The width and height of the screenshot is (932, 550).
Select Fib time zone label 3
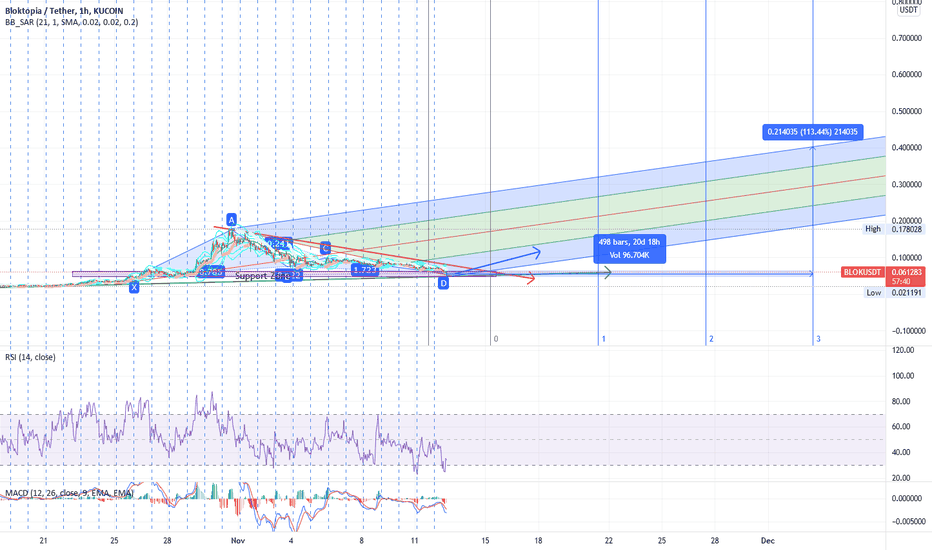pos(818,339)
